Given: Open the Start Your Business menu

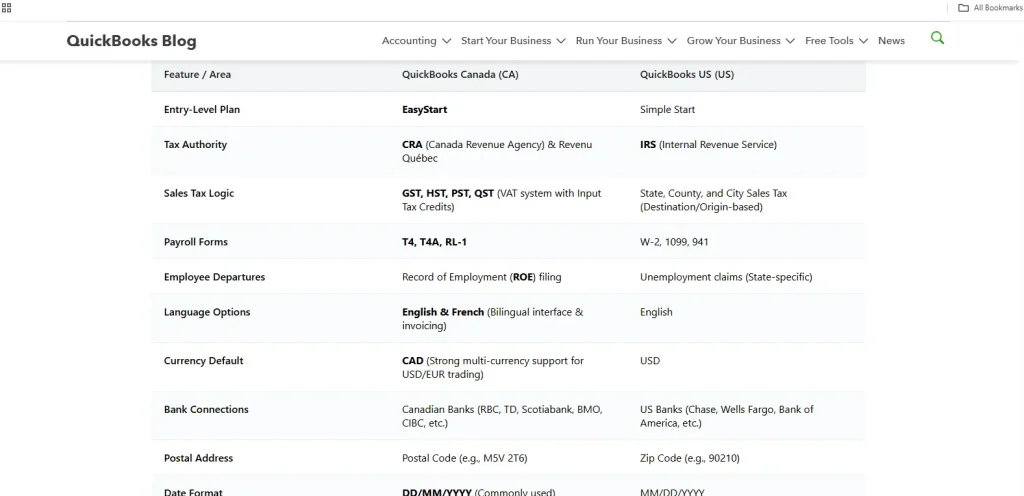Looking at the screenshot, I should click(x=506, y=40).
